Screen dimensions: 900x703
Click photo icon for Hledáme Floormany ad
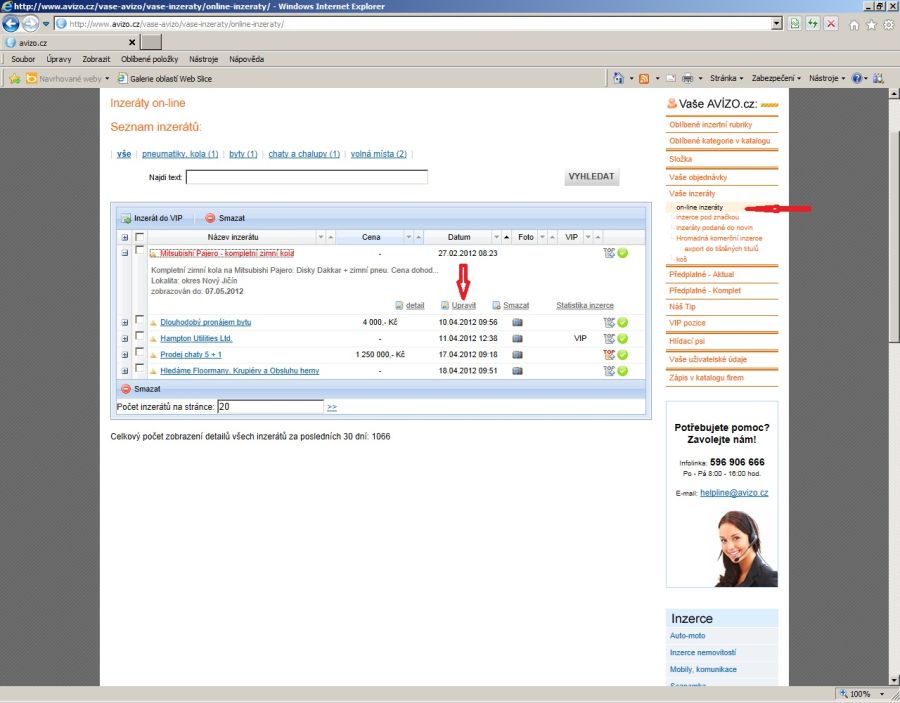(517, 371)
